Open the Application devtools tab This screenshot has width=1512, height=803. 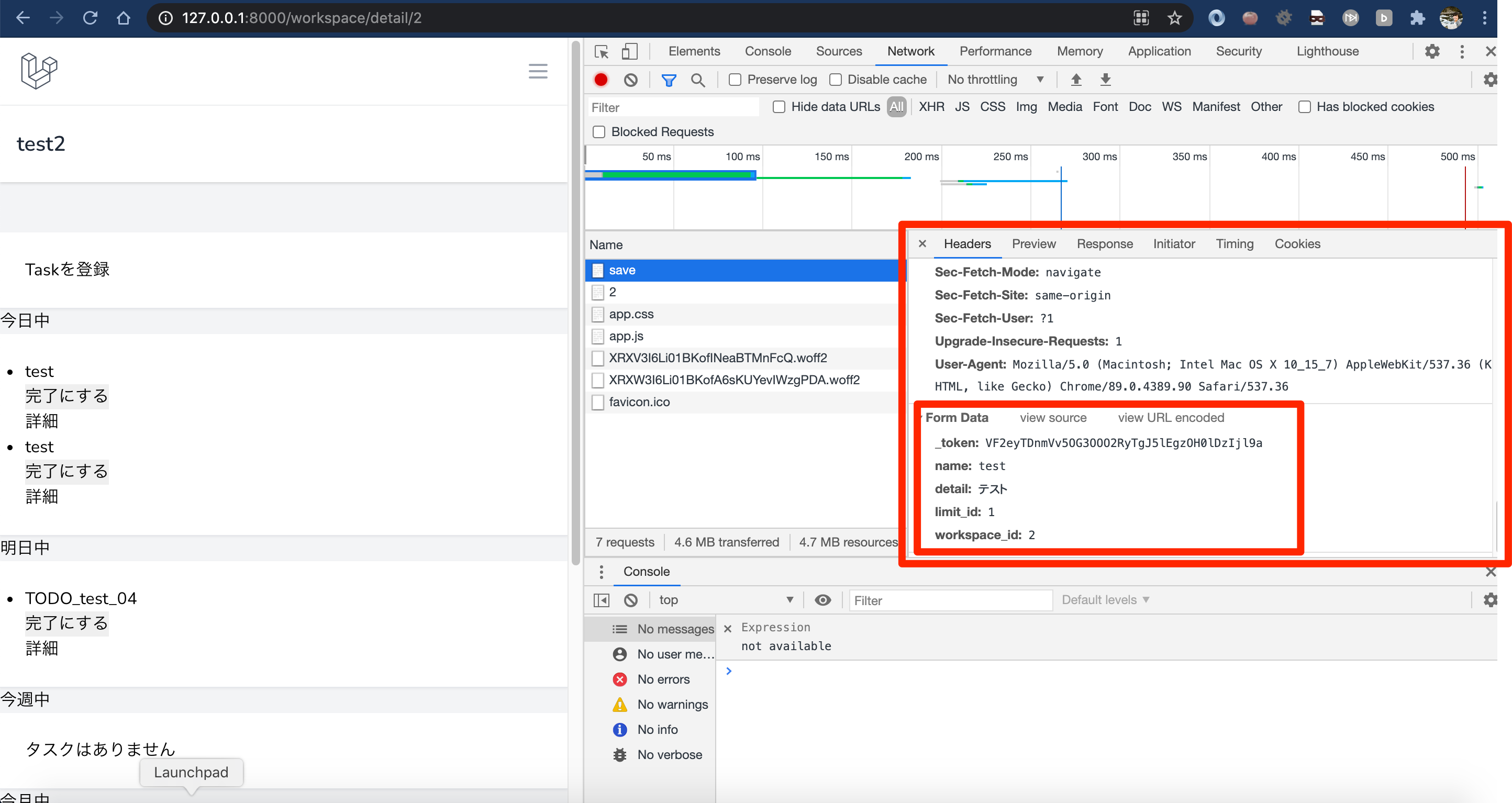tap(1159, 52)
